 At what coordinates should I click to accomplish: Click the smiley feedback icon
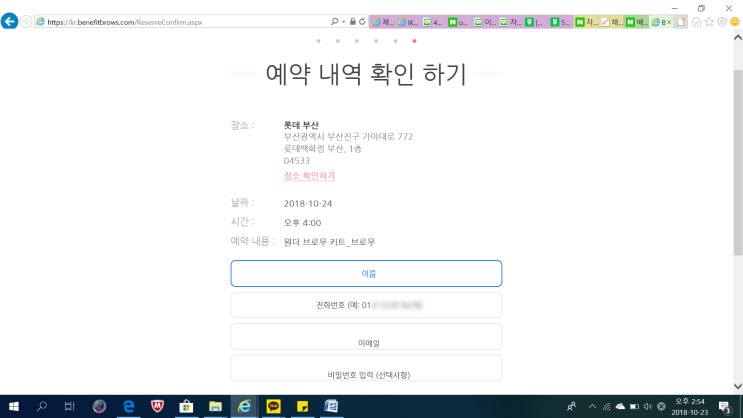pos(735,22)
